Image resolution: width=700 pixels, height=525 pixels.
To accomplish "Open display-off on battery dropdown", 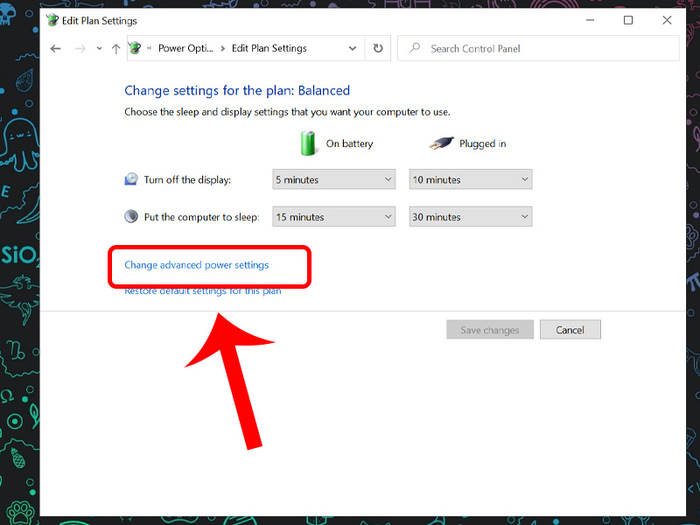I will (x=334, y=179).
